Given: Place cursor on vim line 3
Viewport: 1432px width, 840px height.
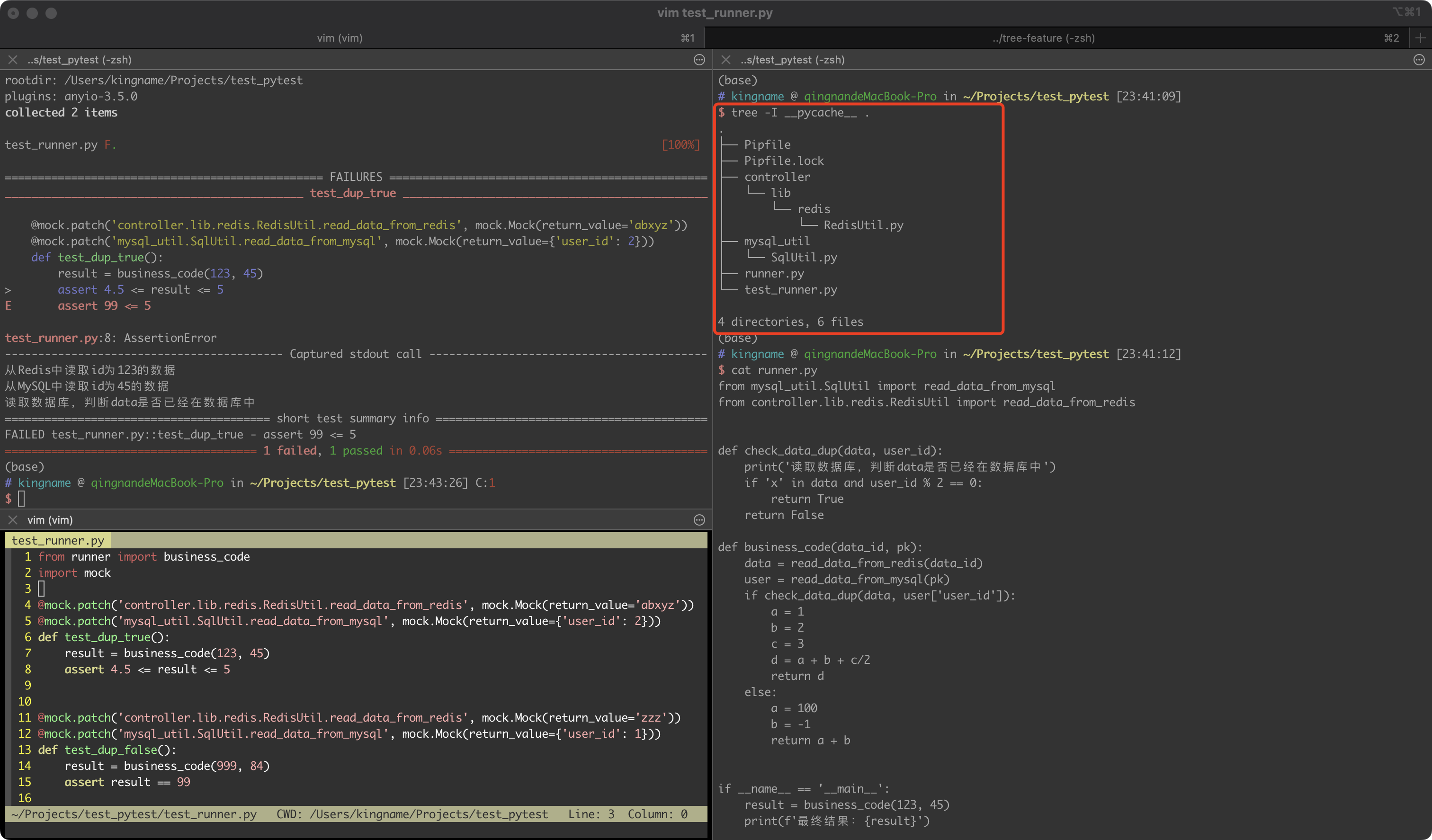Looking at the screenshot, I should tap(41, 589).
